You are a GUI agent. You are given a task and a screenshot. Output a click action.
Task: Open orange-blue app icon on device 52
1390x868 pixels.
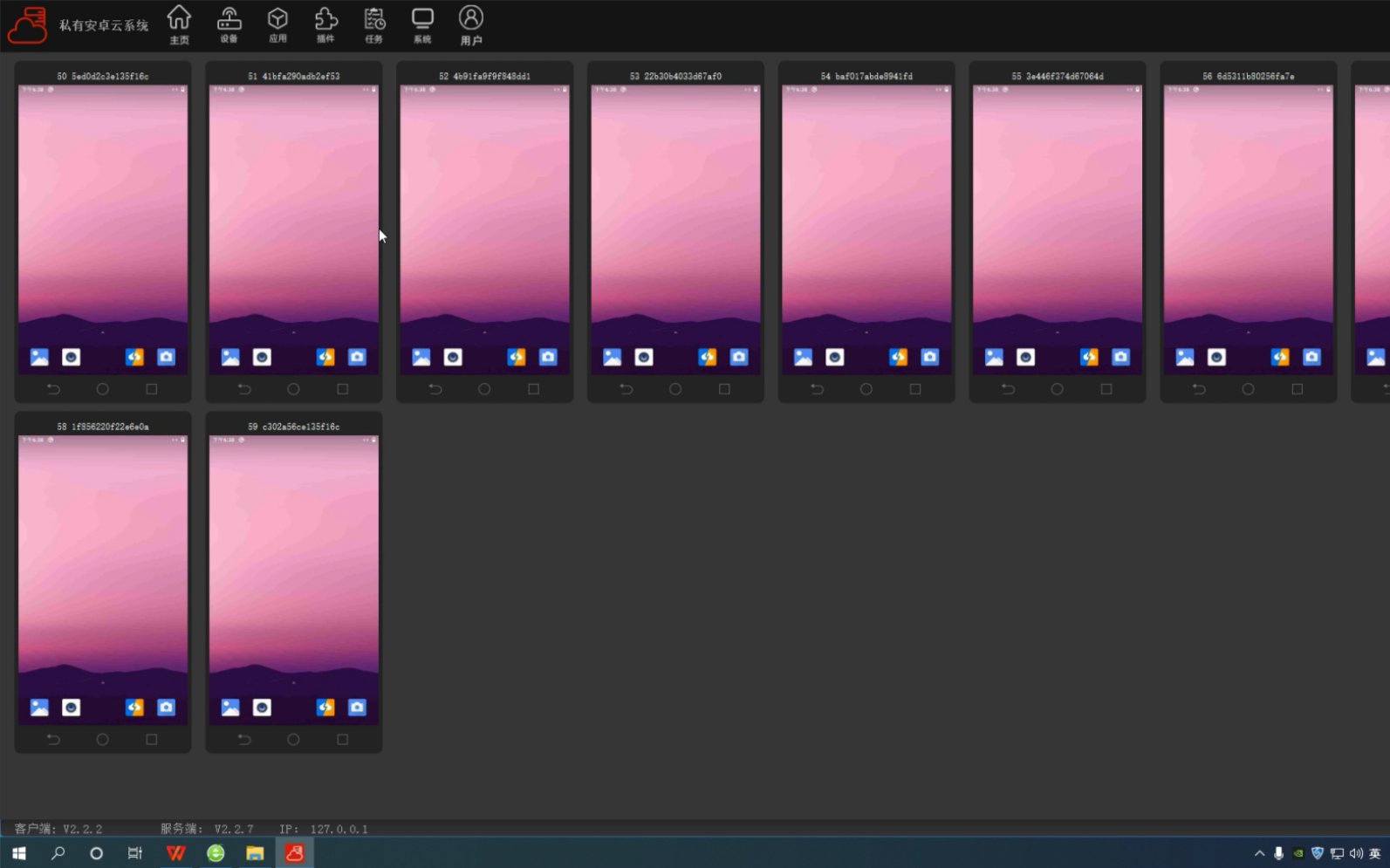point(516,357)
